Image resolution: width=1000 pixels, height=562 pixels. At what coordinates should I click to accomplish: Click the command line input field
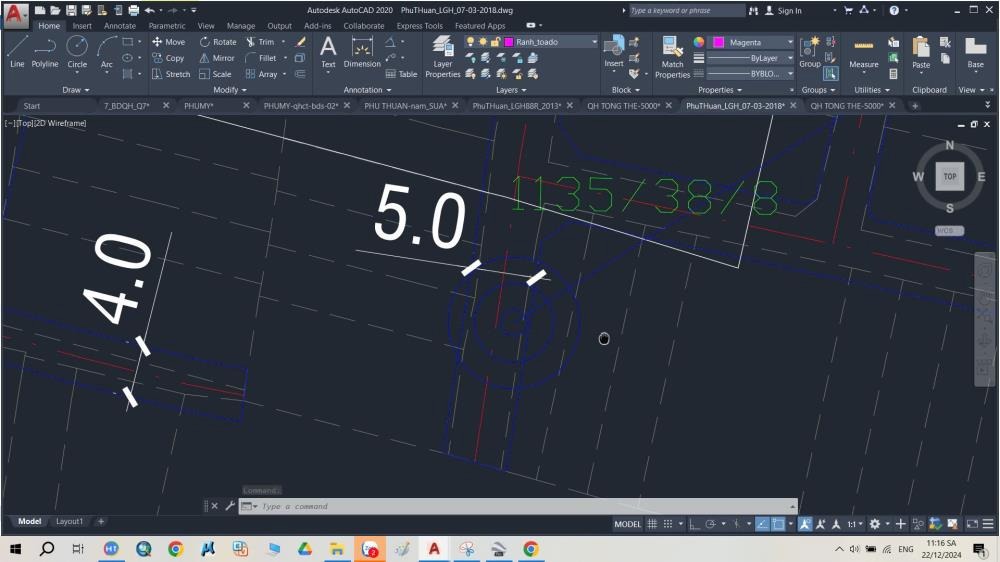click(518, 507)
